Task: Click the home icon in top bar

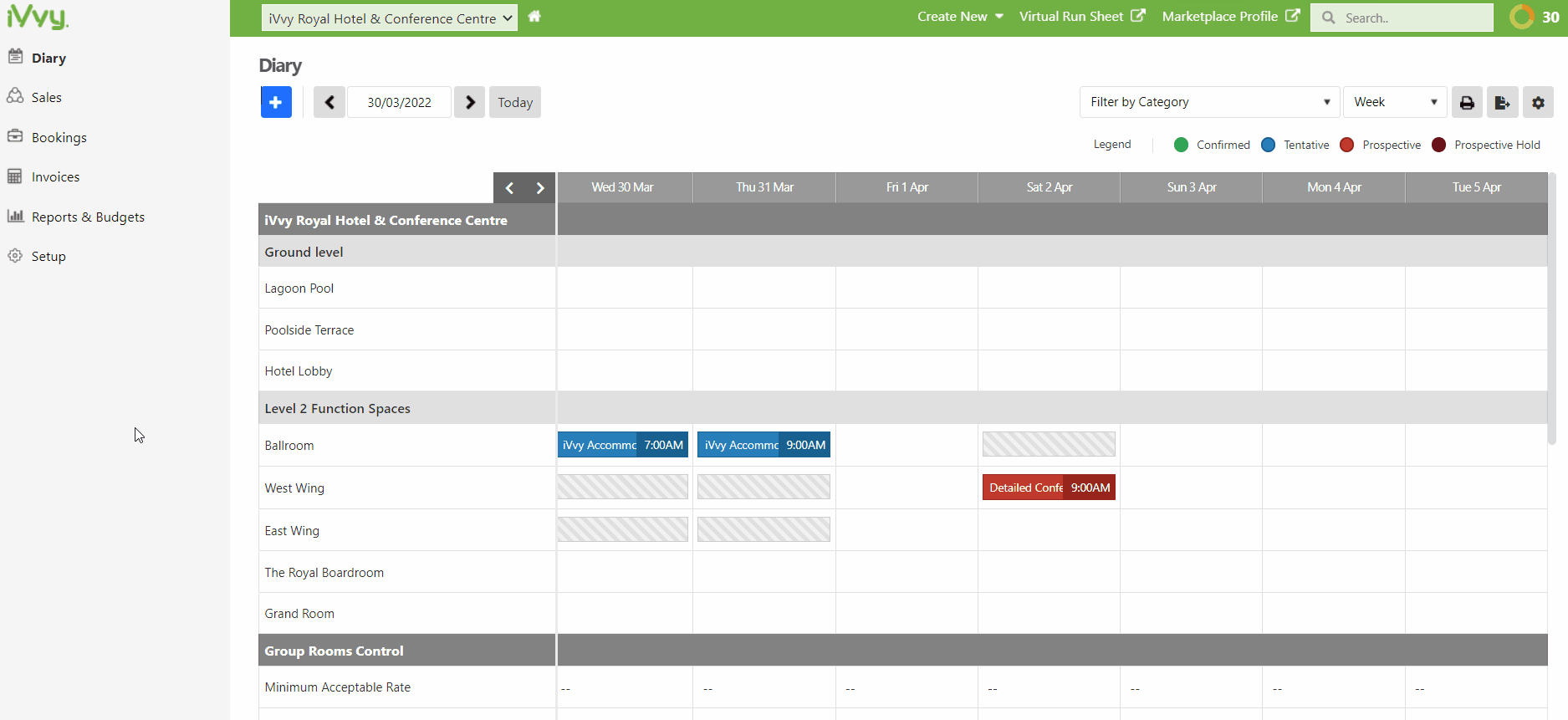Action: click(534, 16)
